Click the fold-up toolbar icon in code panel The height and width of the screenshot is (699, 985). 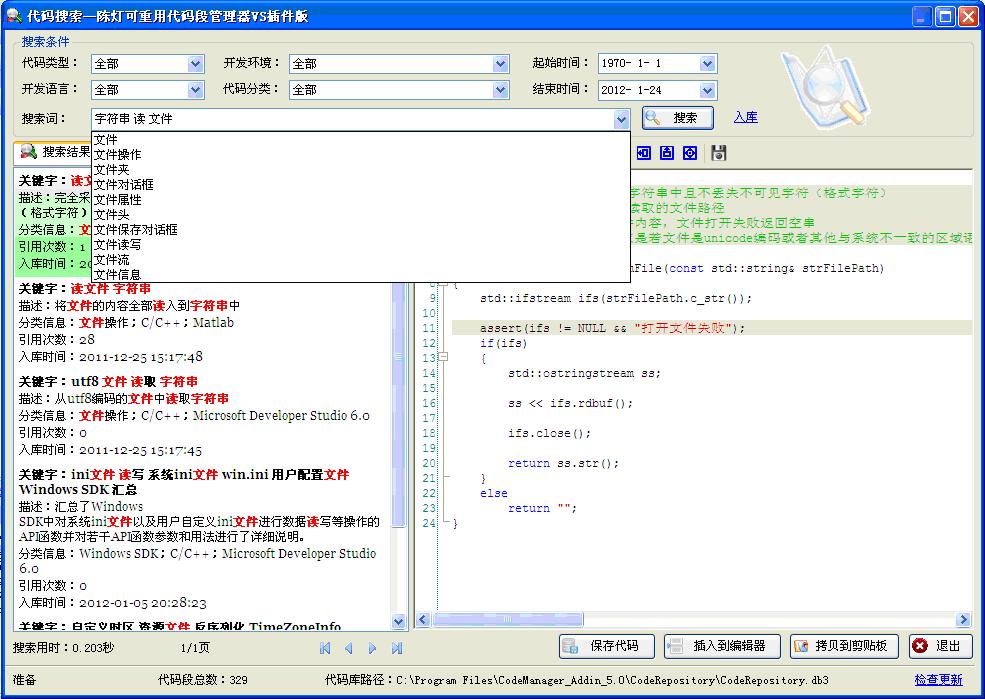click(x=667, y=153)
